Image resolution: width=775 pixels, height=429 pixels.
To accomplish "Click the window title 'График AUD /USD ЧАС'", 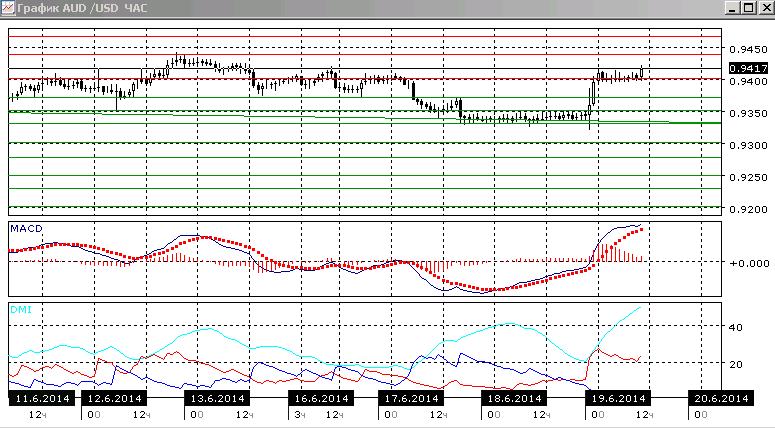I will (82, 8).
